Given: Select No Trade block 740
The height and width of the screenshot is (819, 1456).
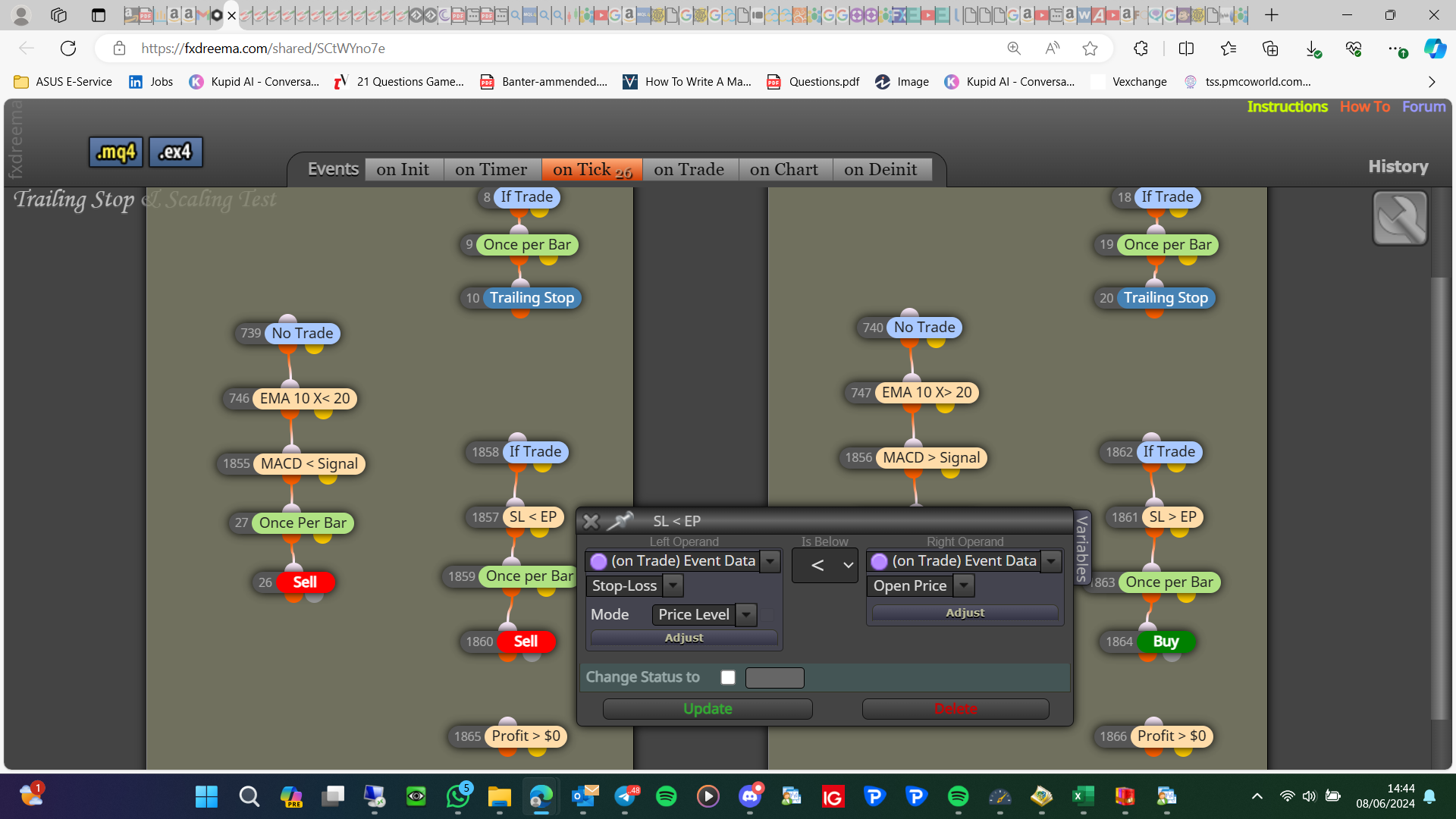Looking at the screenshot, I should tap(924, 328).
